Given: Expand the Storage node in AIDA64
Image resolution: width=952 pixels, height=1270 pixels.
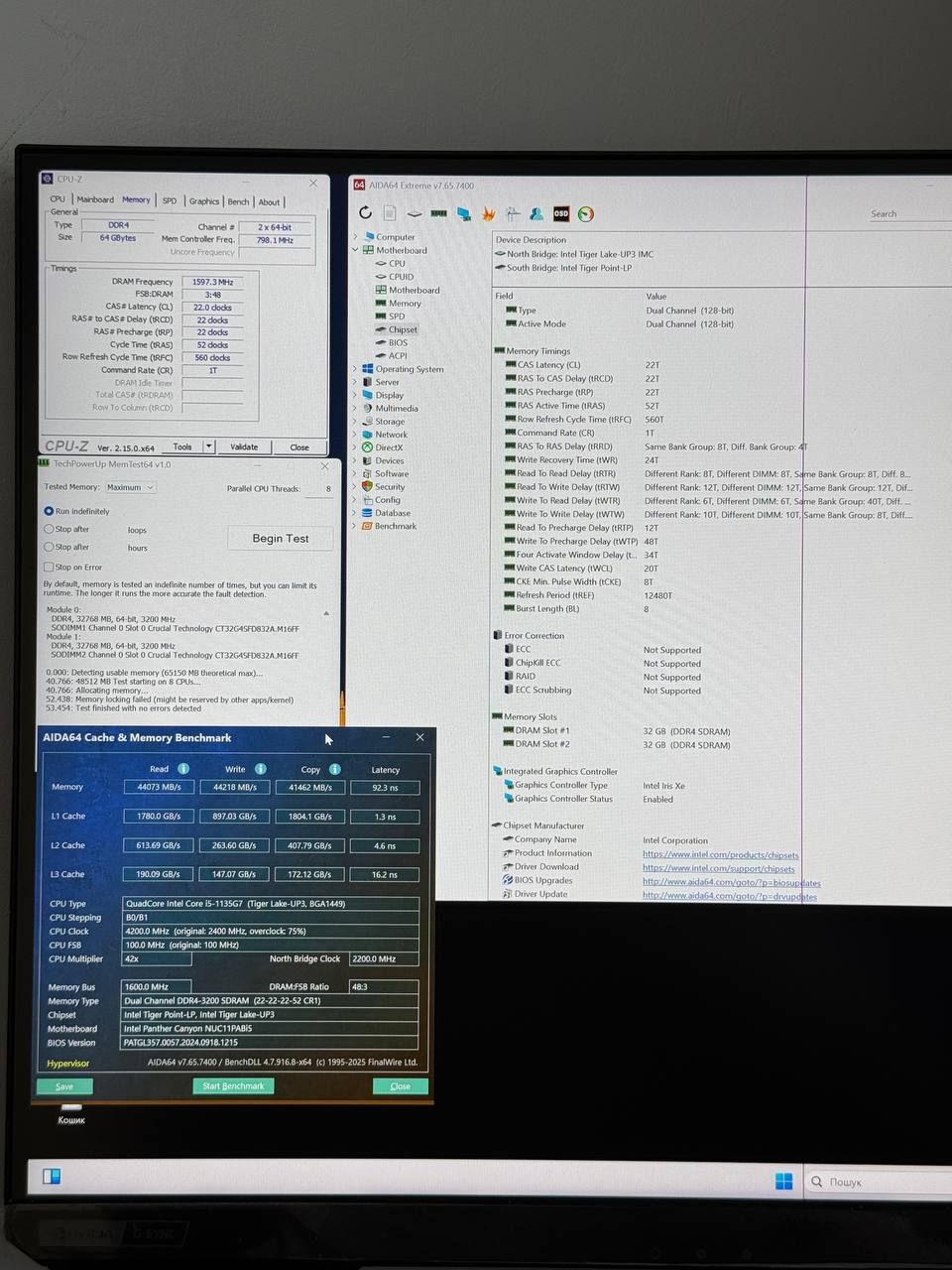Looking at the screenshot, I should click(x=356, y=422).
